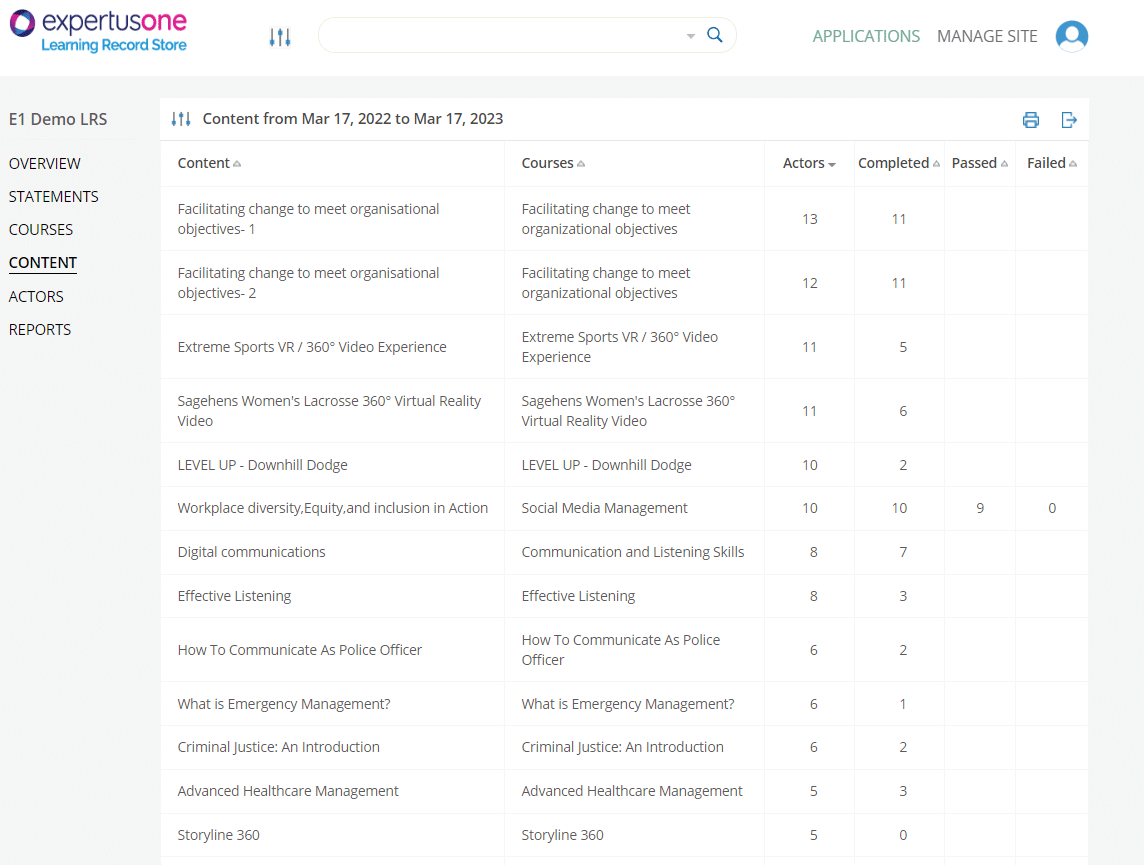The image size is (1144, 865).
Task: Open course 'LEVEL UP - Downhill Dodge'
Action: [x=606, y=465]
